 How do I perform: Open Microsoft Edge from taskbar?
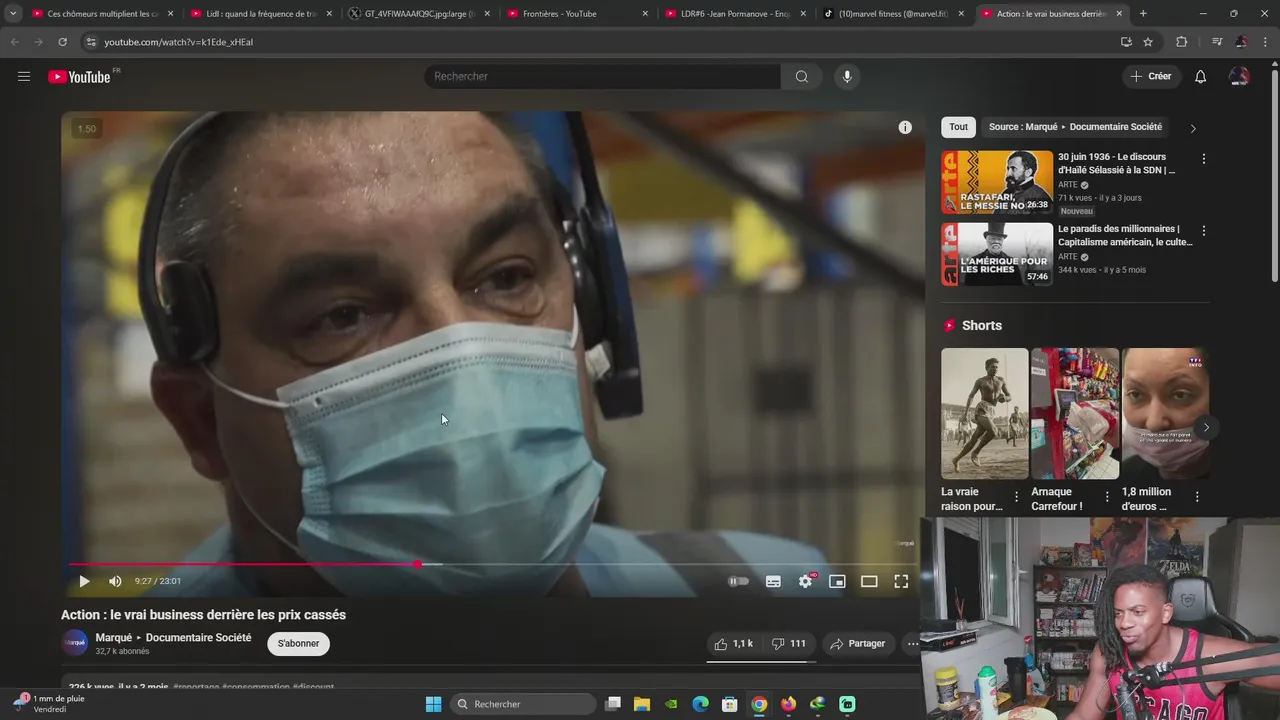(700, 704)
